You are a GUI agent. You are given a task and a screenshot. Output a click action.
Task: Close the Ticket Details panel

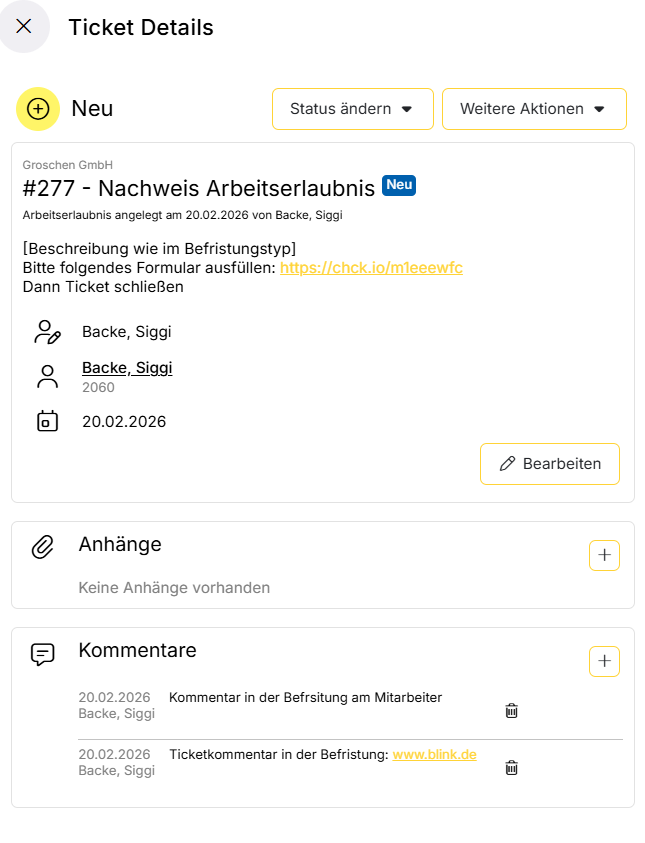(24, 27)
